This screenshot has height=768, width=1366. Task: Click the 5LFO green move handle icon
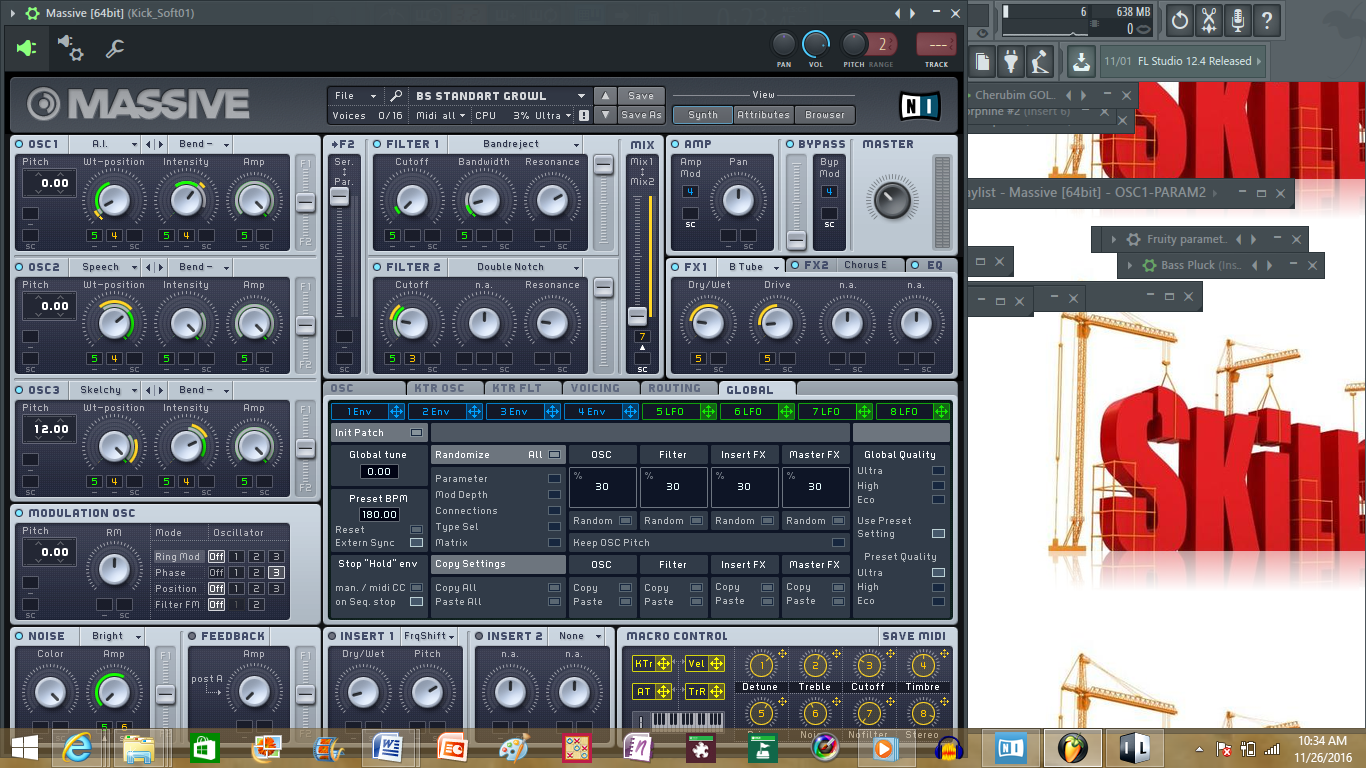tap(708, 411)
